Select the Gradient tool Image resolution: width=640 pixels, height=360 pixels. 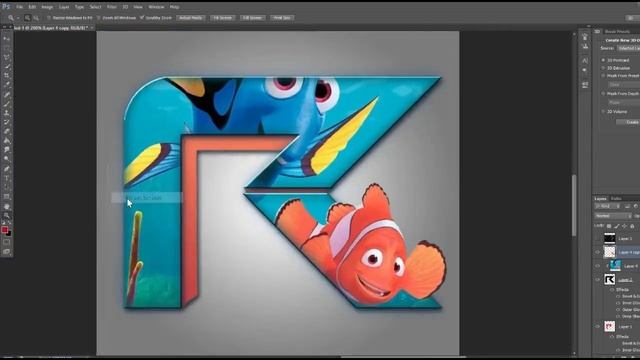(x=7, y=141)
